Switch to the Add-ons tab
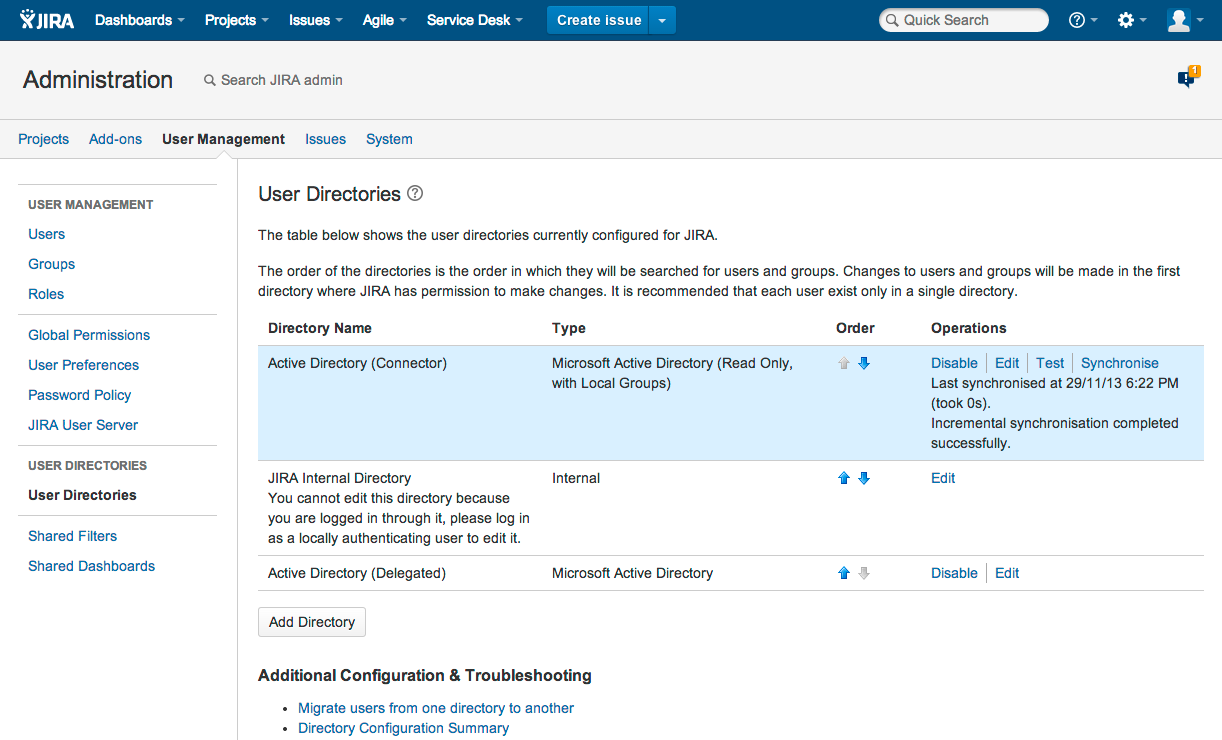The image size is (1222, 740). [115, 139]
